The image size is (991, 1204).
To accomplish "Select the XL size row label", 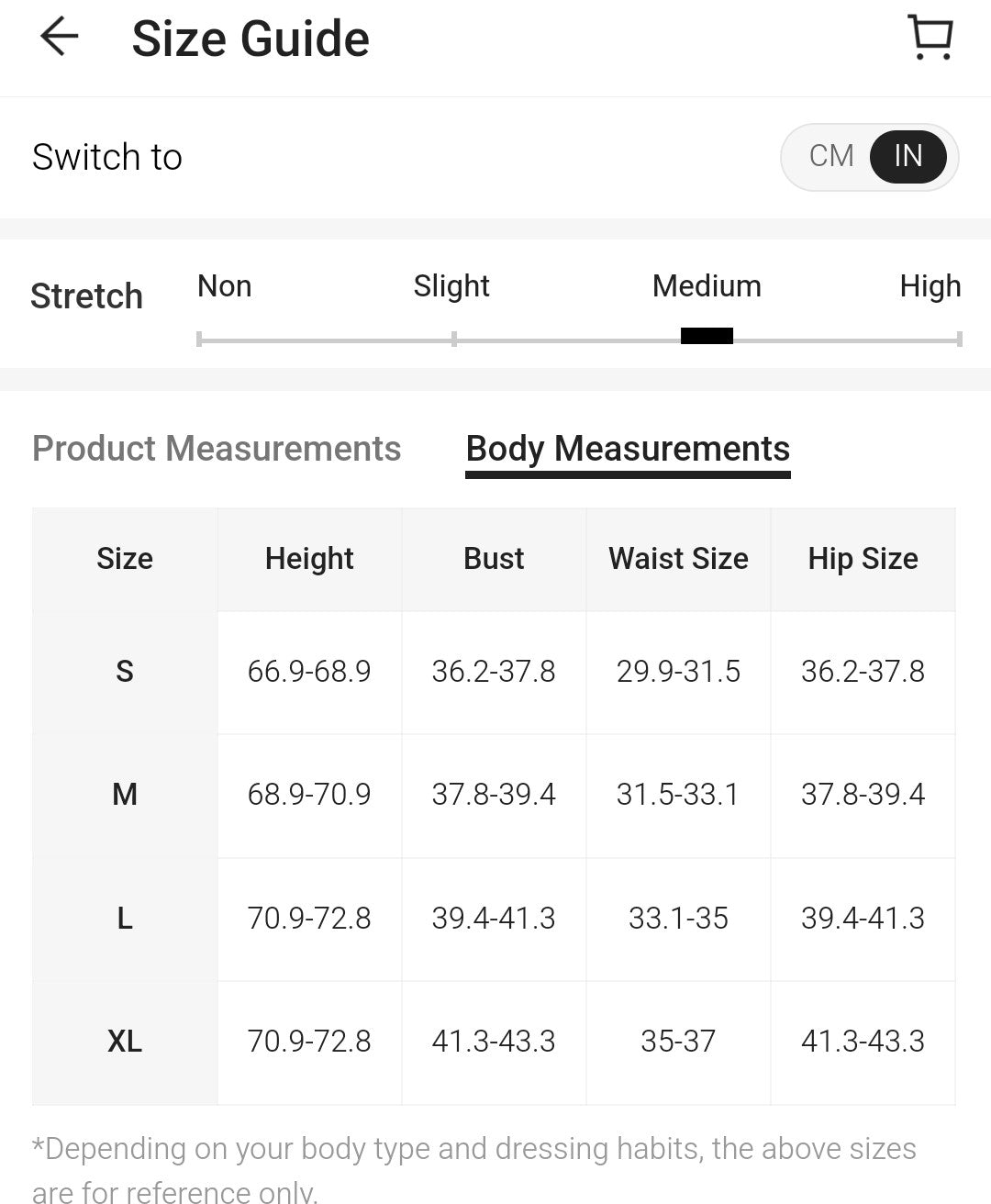I will coord(125,1042).
